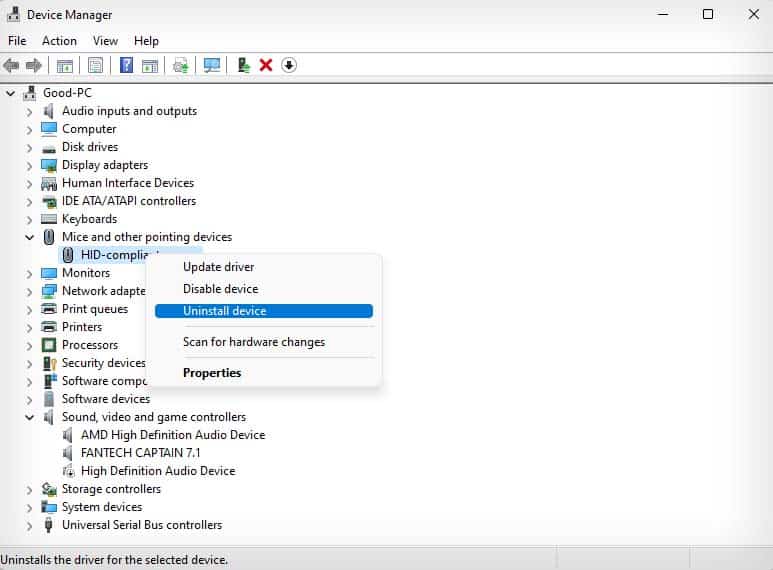Open the View menu

tap(105, 41)
